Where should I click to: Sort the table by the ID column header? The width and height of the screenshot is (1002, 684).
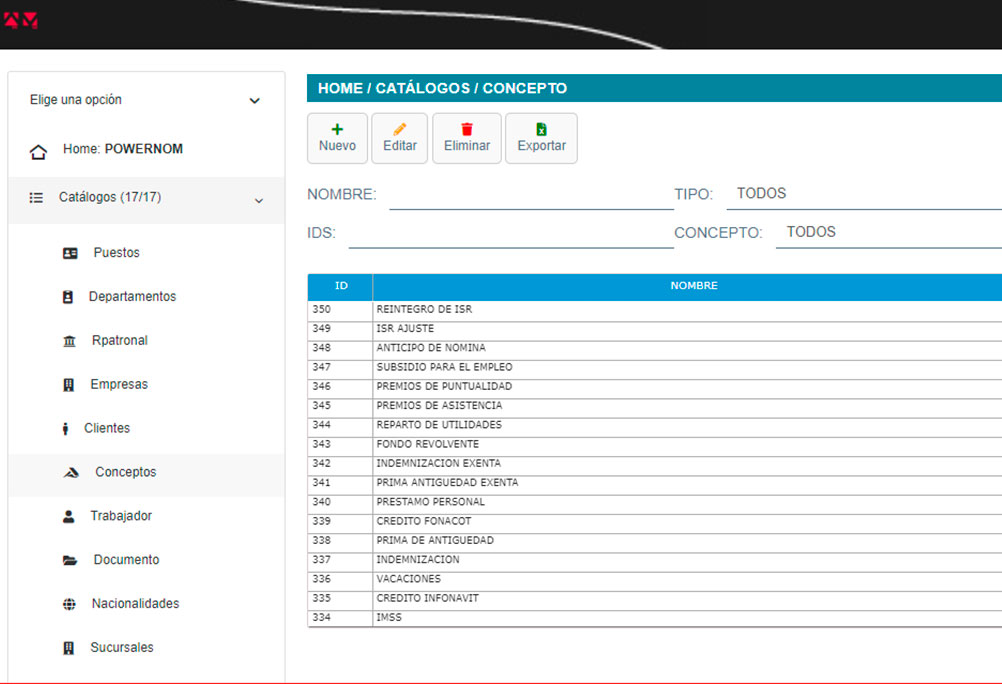coord(341,286)
